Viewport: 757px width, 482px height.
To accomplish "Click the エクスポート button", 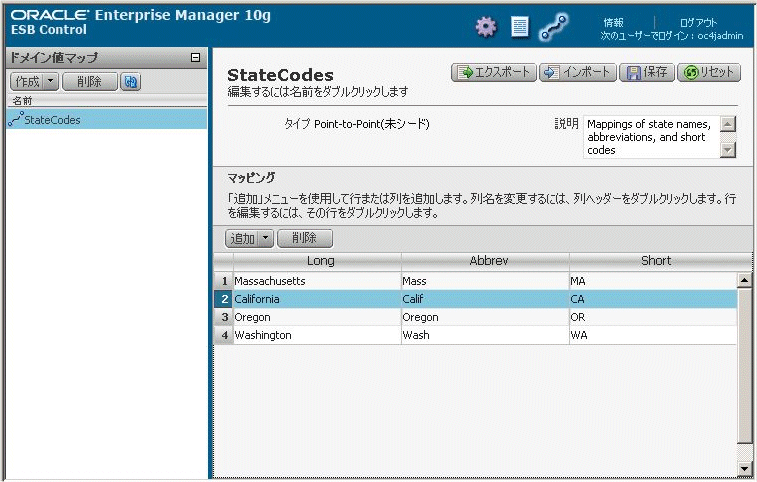I will 493,72.
